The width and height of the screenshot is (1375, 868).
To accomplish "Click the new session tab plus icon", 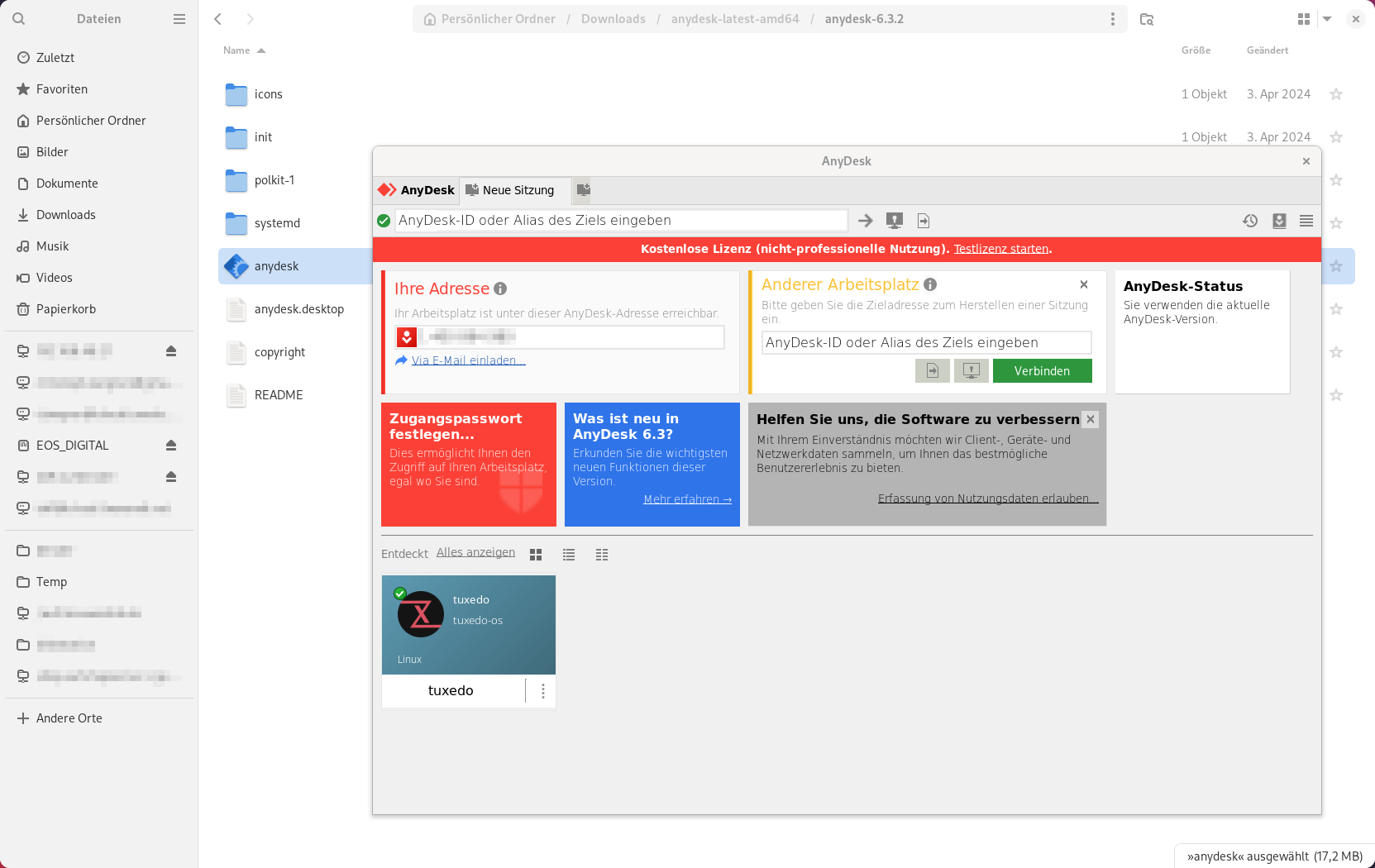I will pos(584,190).
